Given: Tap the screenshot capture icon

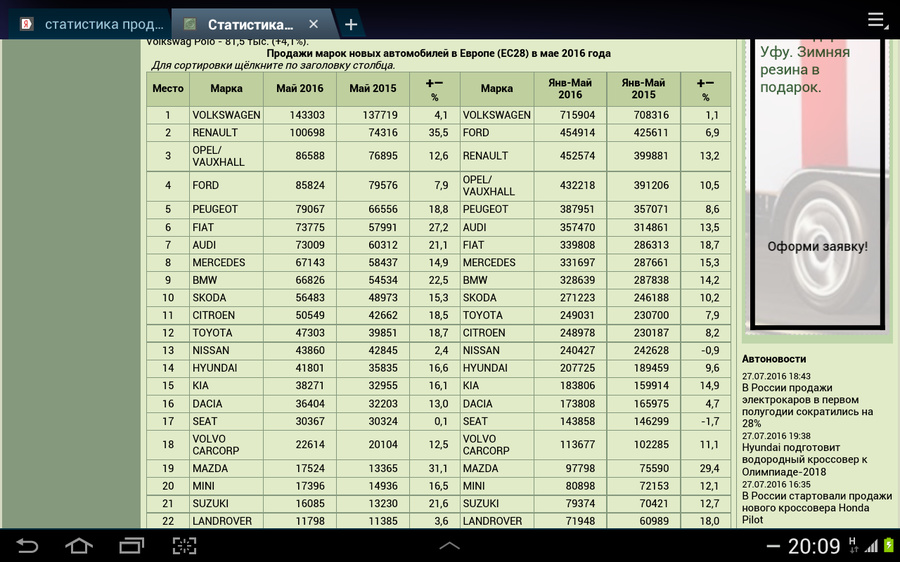Looking at the screenshot, I should pos(184,545).
